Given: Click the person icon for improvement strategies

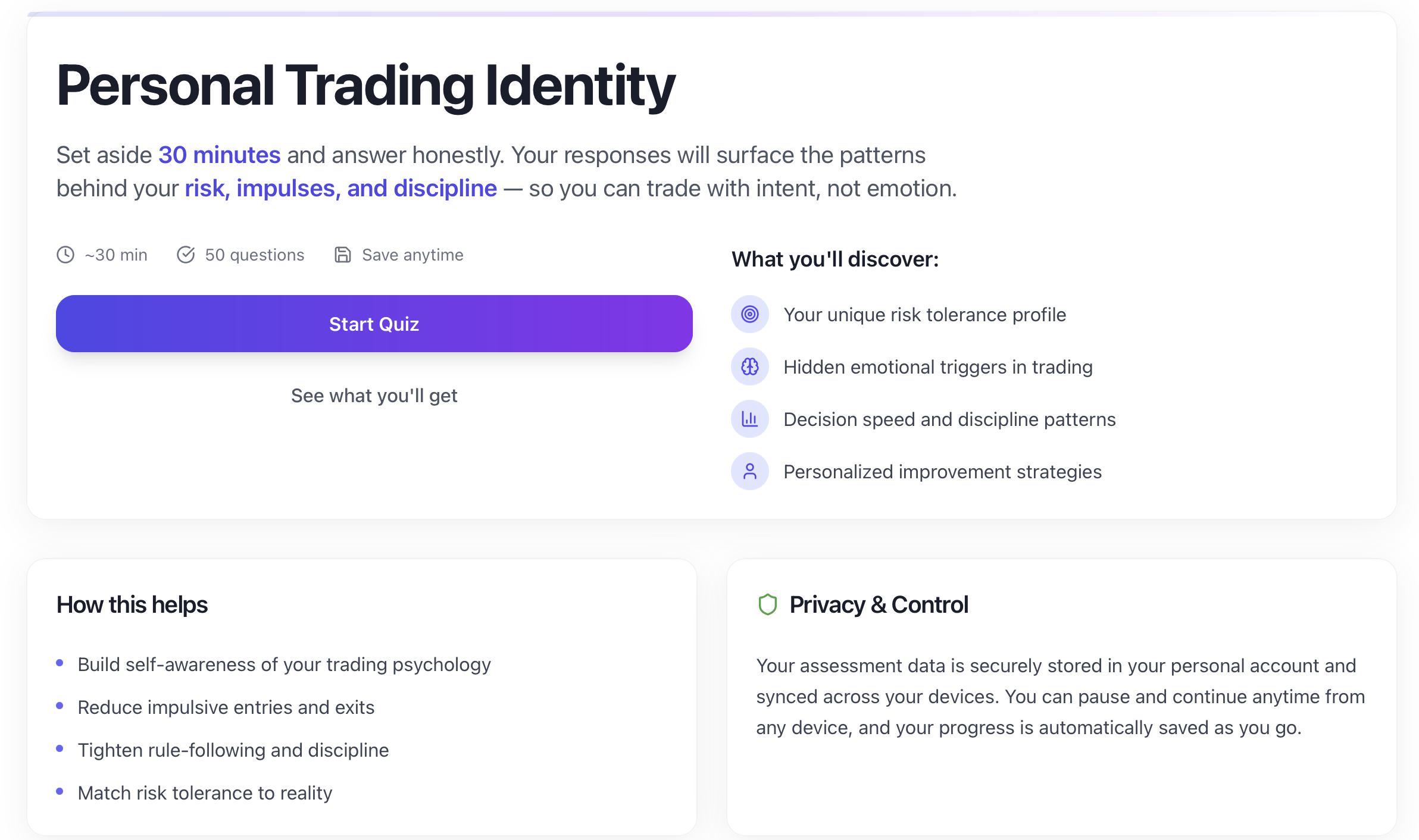Looking at the screenshot, I should tap(749, 471).
